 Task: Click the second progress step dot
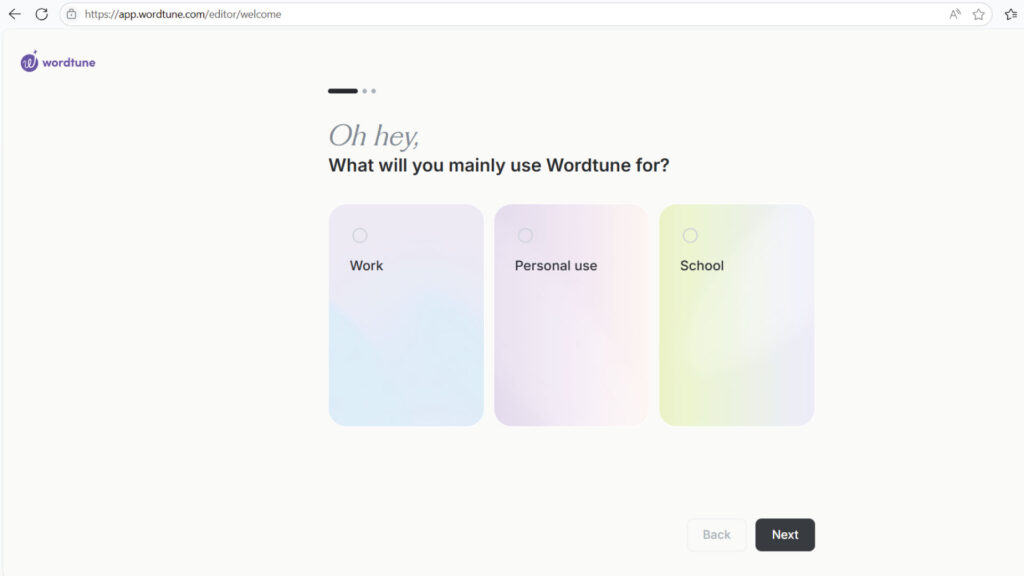[x=365, y=91]
